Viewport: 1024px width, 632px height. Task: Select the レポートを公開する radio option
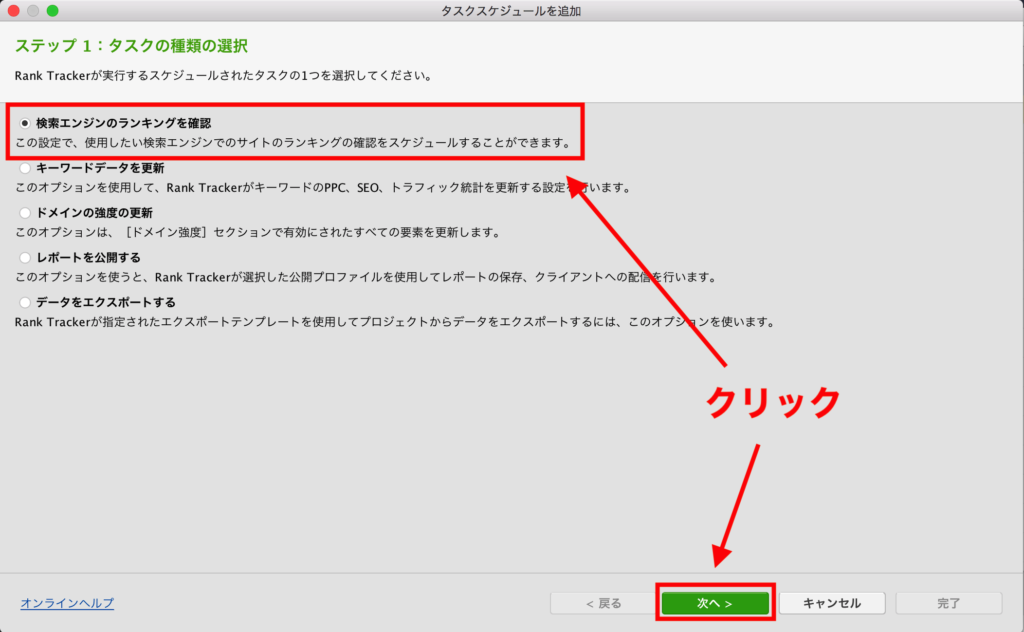(25, 258)
